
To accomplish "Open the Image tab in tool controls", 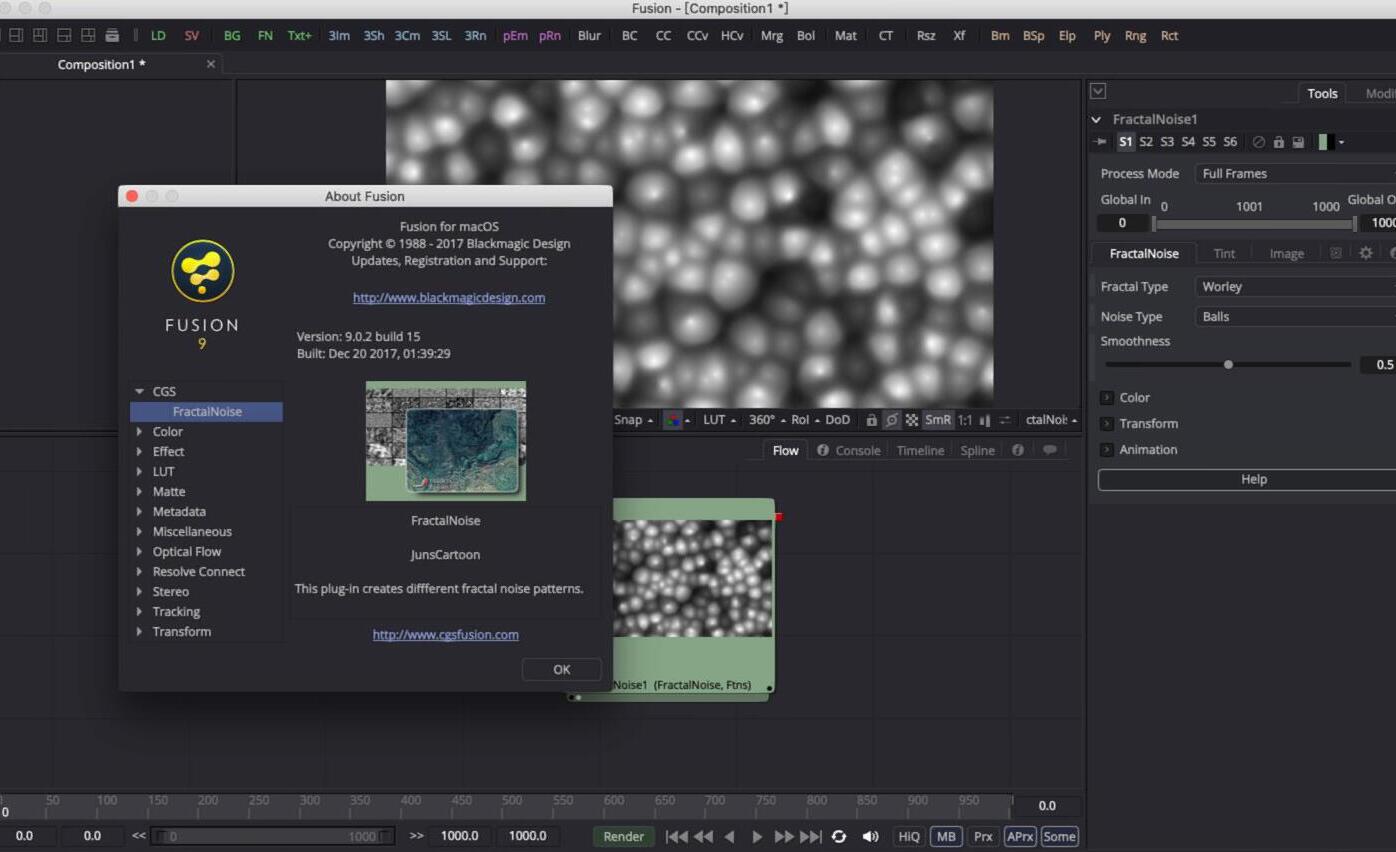I will (x=1287, y=253).
